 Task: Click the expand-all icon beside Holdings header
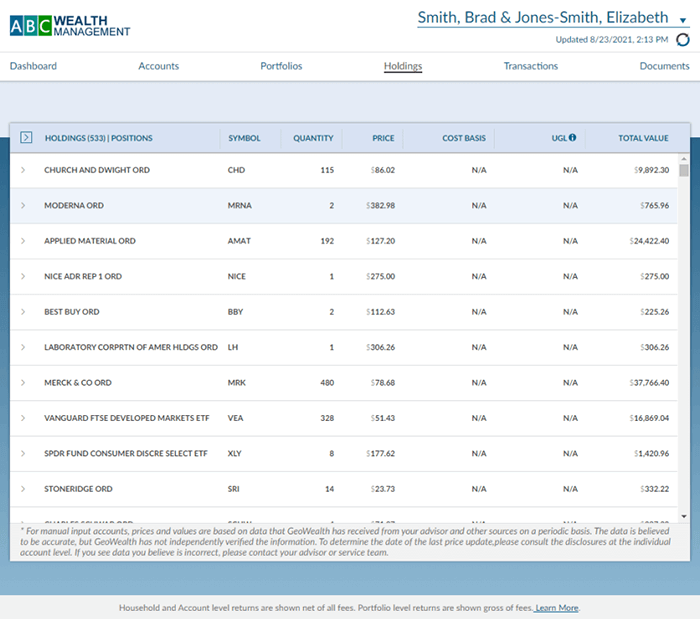[26, 137]
